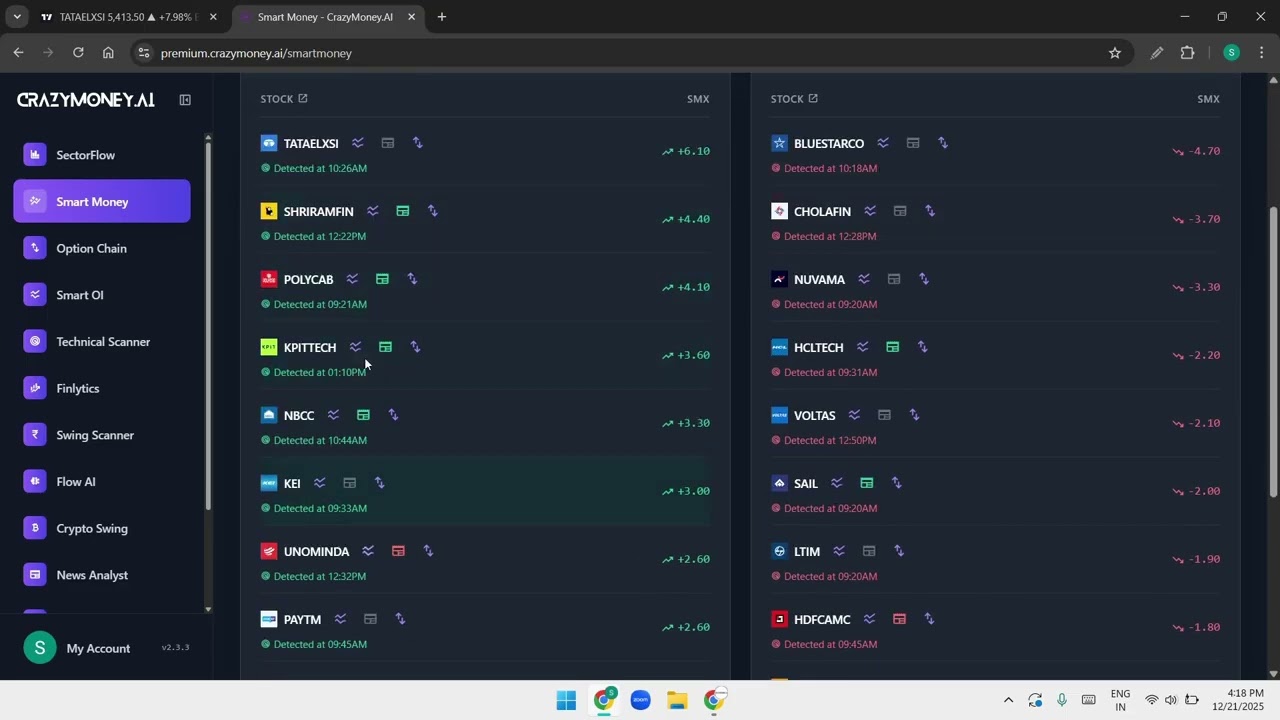The width and height of the screenshot is (1280, 720).
Task: Click SHRIRAMFIN swap arrows icon
Action: click(x=433, y=211)
